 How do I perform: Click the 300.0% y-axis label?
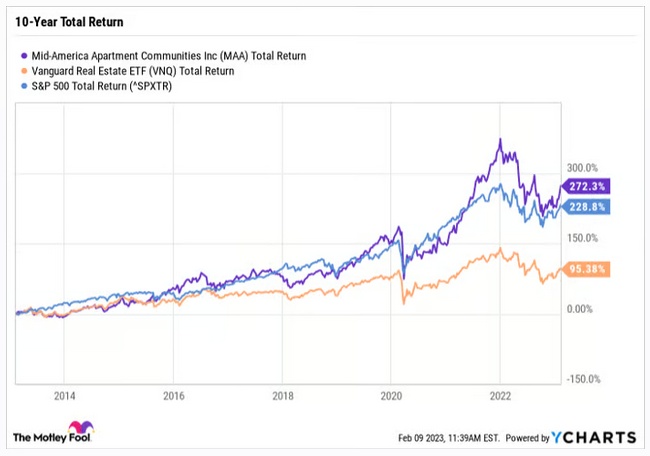pos(584,168)
